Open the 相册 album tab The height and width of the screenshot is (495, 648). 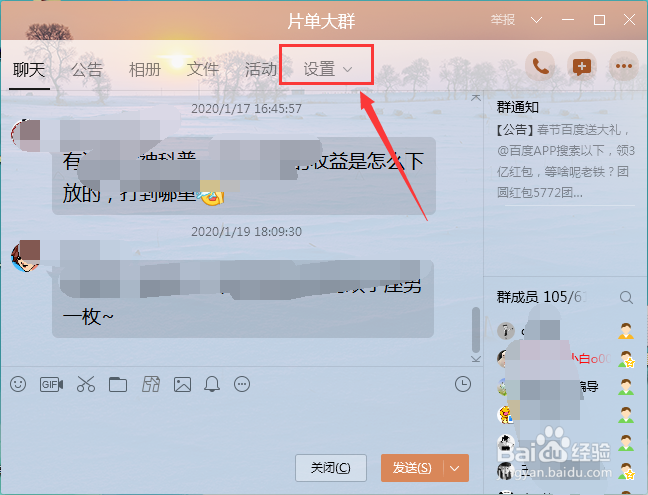(x=145, y=69)
